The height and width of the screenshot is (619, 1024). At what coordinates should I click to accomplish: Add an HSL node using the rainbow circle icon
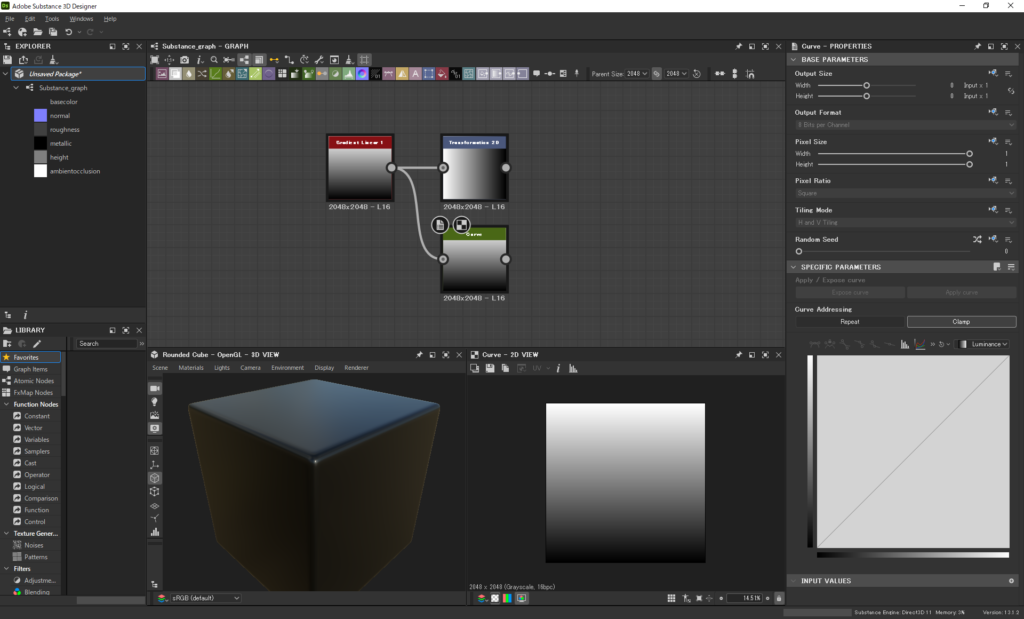point(362,74)
